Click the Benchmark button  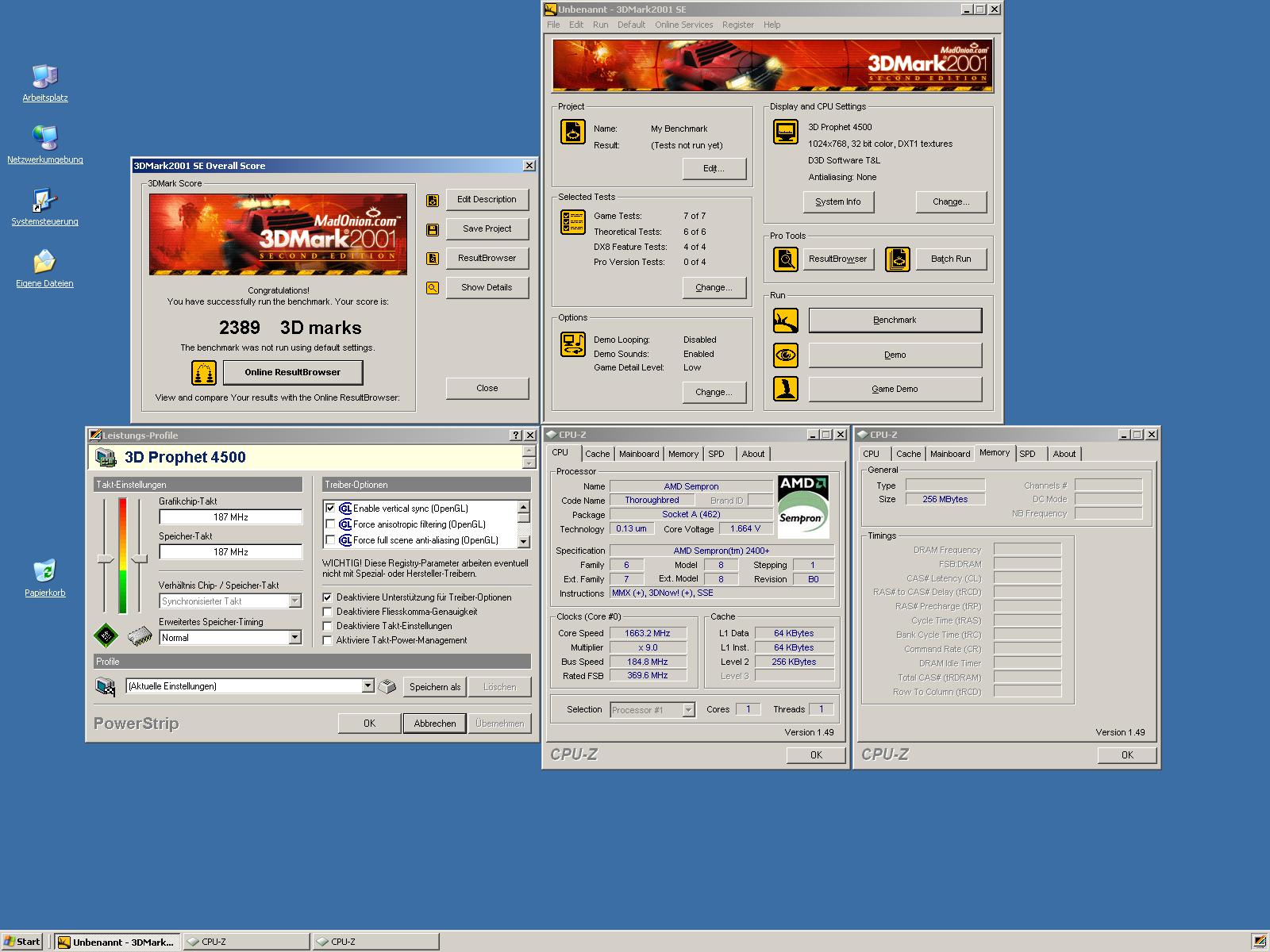click(x=895, y=321)
